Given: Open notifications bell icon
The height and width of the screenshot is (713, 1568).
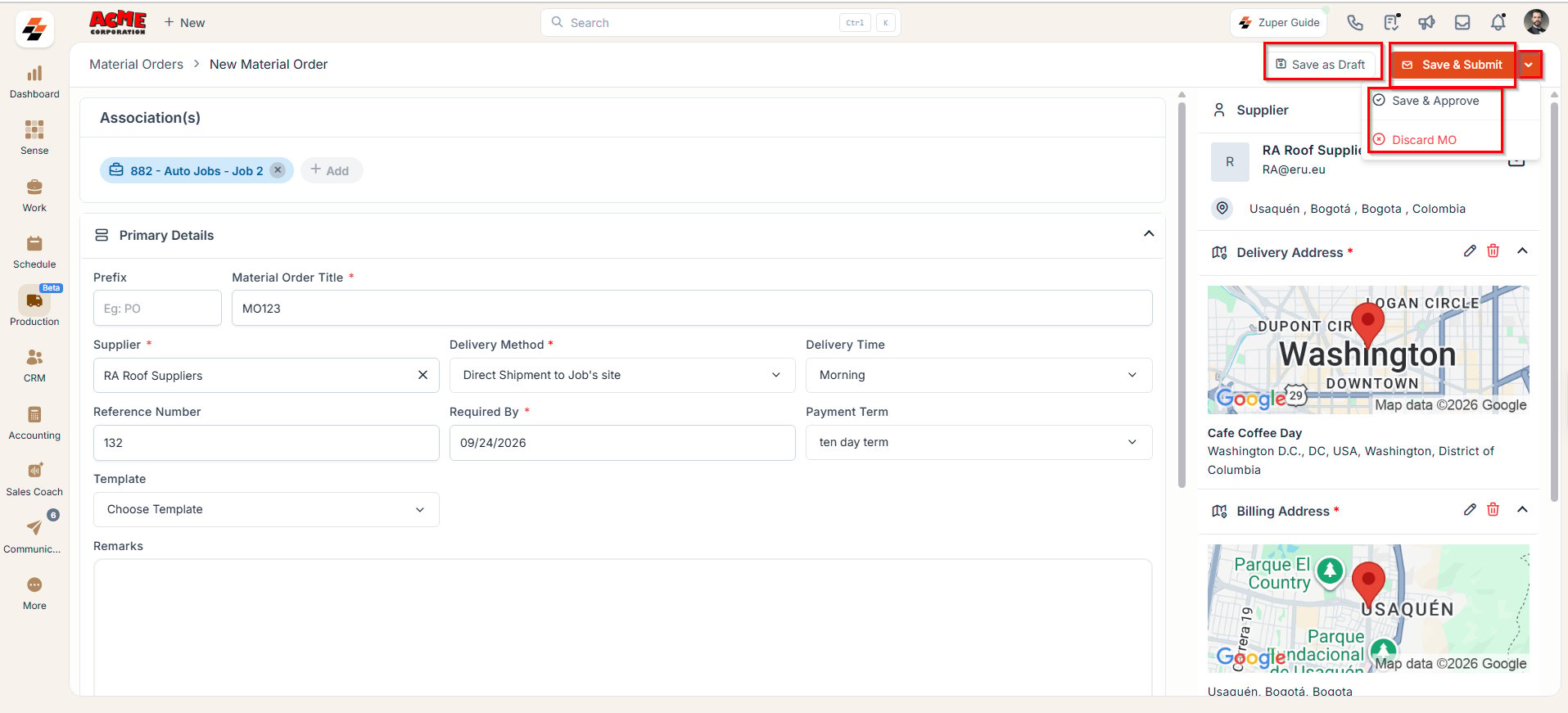Looking at the screenshot, I should point(1498,23).
